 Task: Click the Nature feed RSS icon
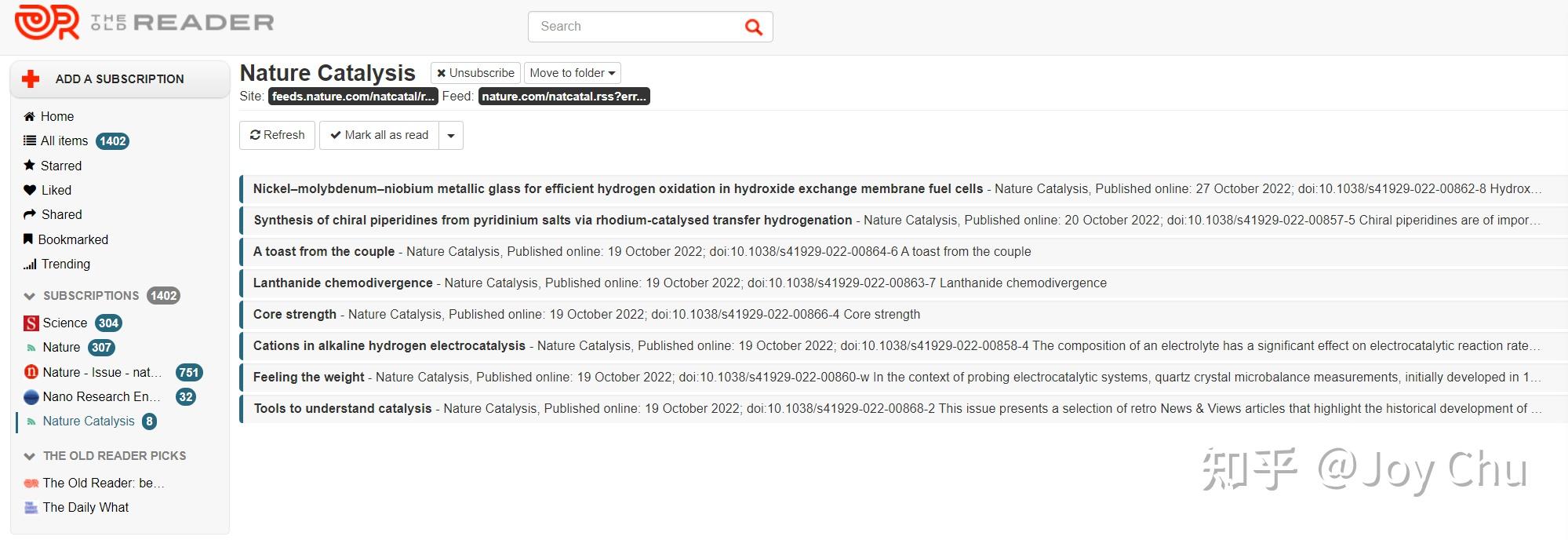click(31, 348)
